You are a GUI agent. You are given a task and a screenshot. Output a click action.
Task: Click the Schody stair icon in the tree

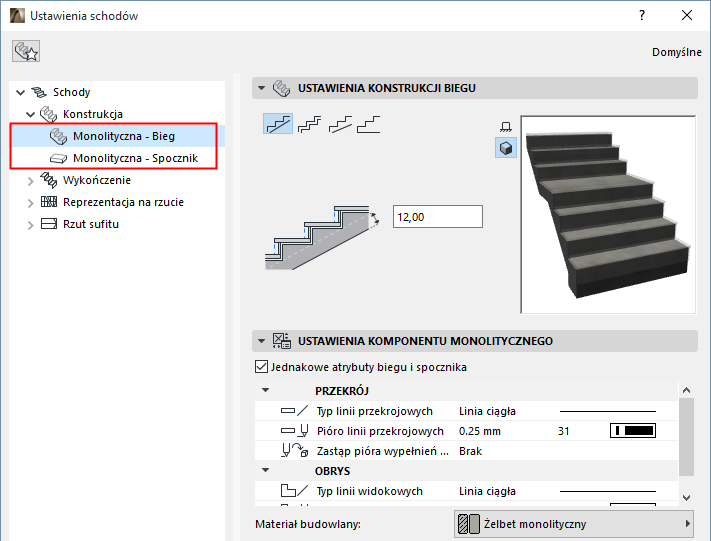tap(39, 92)
